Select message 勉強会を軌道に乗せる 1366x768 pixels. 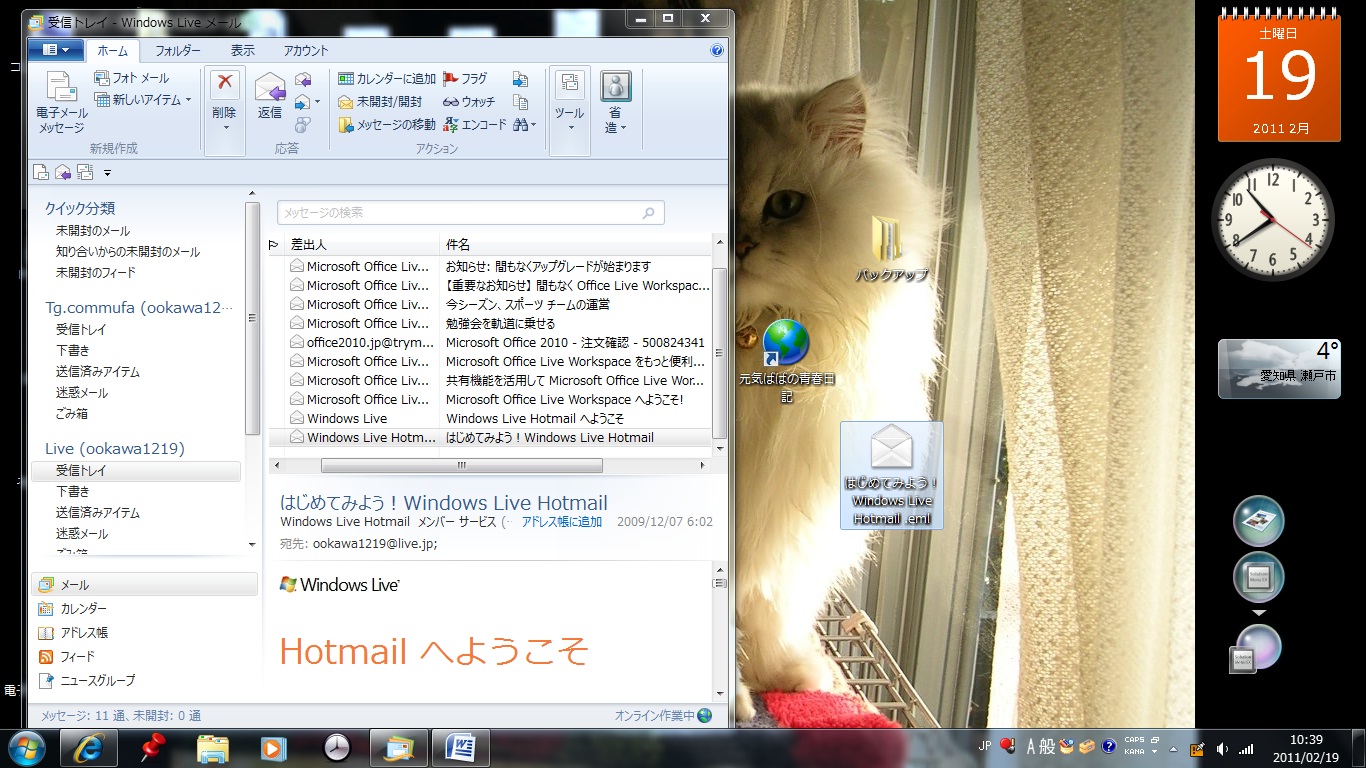click(x=490, y=323)
